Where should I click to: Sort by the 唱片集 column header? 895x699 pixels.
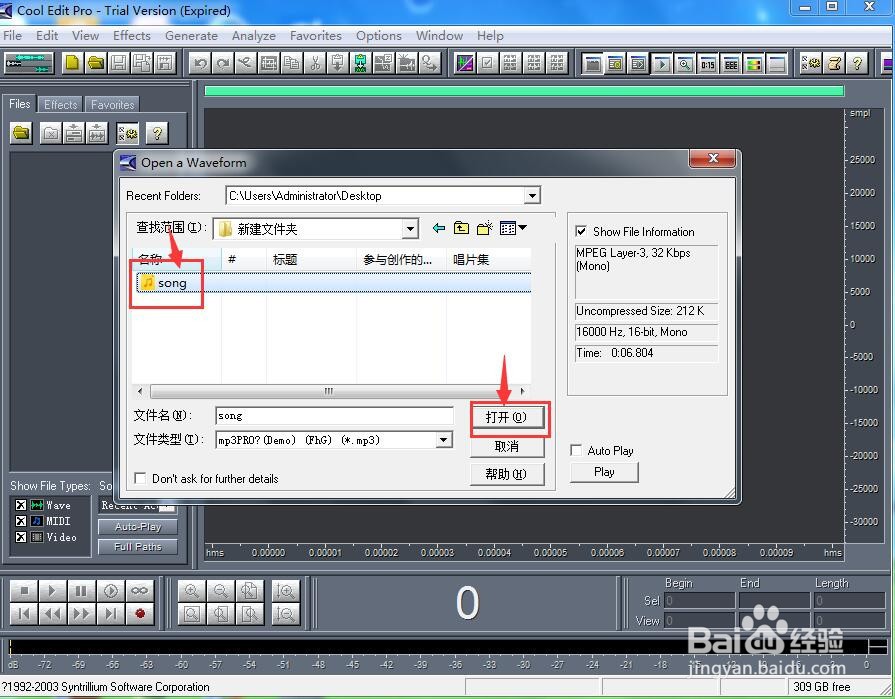click(x=489, y=260)
